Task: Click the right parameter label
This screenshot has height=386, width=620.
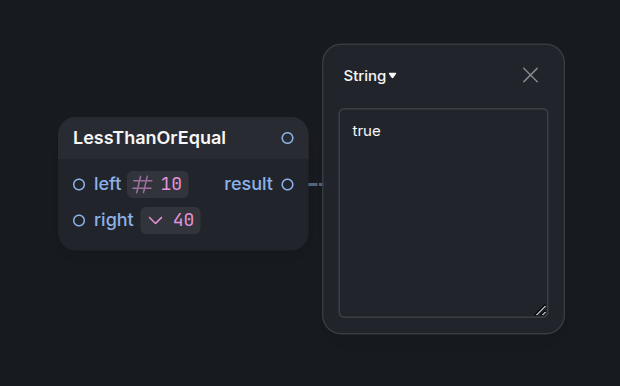Action: pos(113,220)
